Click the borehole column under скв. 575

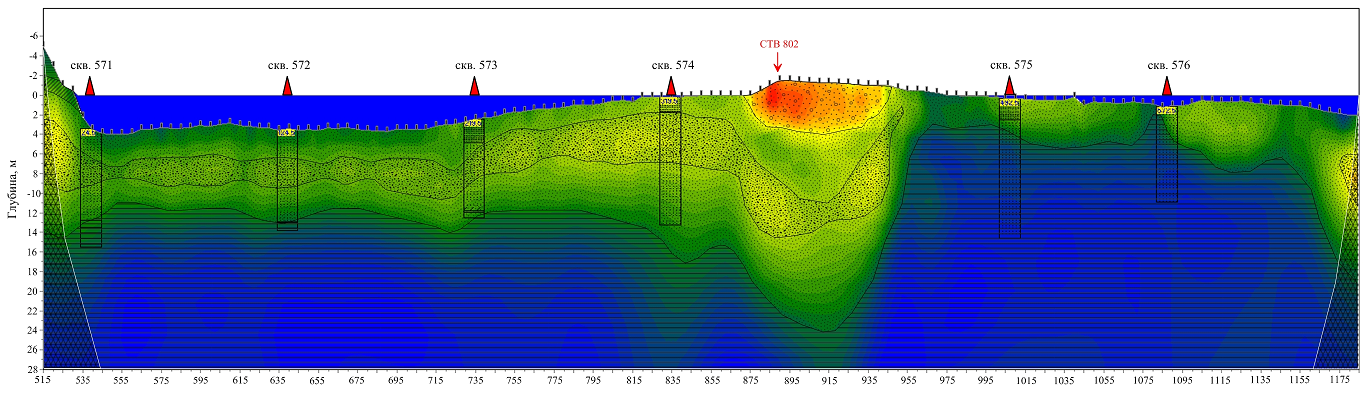click(1010, 168)
